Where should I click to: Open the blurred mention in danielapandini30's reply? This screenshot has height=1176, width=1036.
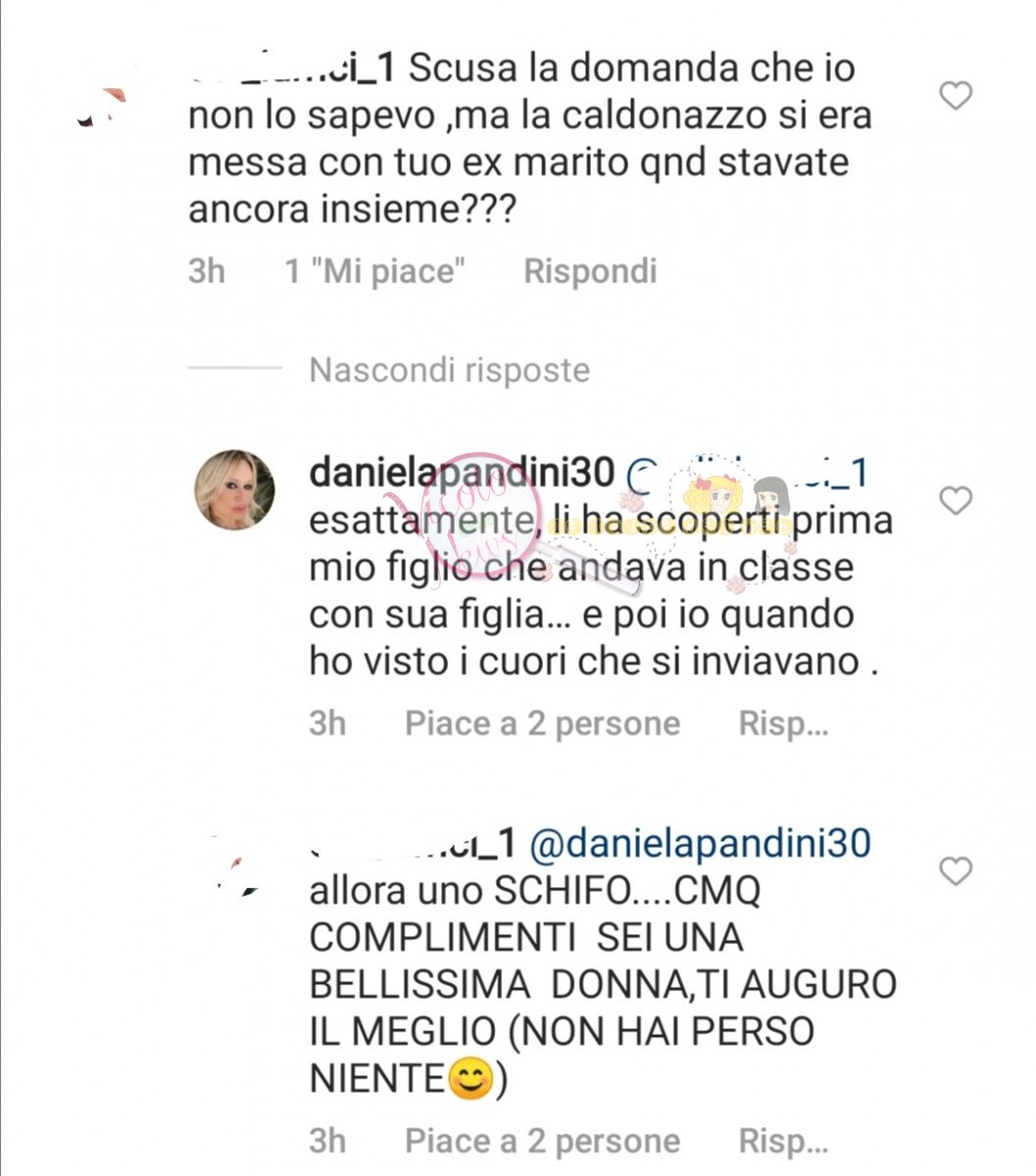point(747,472)
